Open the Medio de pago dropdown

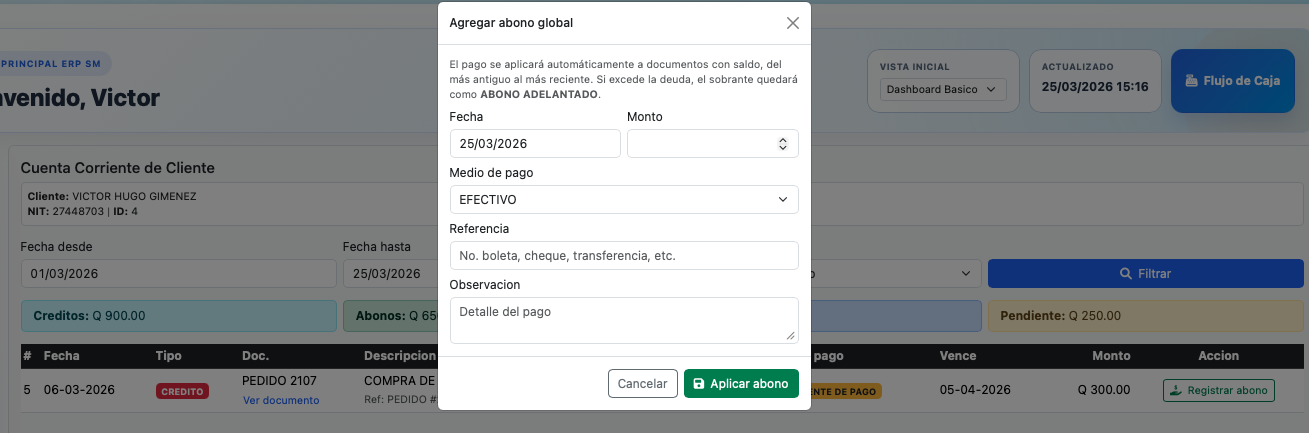624,200
